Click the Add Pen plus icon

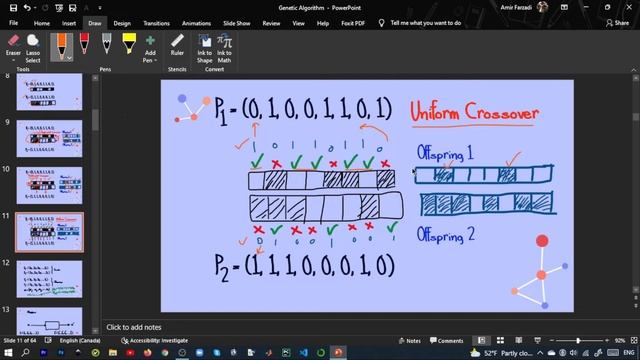[150, 40]
